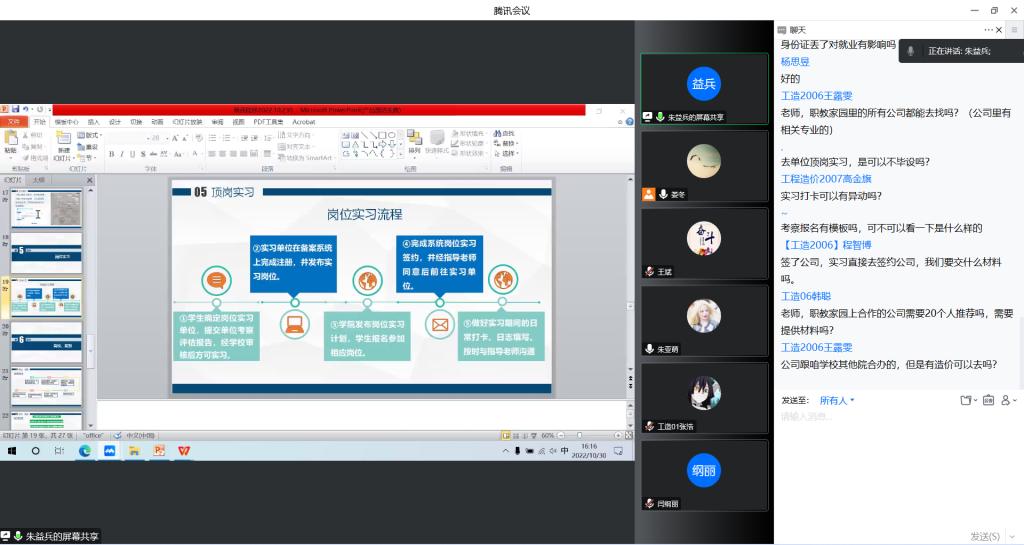Open the 所有人 recipient dropdown in chat
This screenshot has width=1024, height=545.
tap(836, 400)
